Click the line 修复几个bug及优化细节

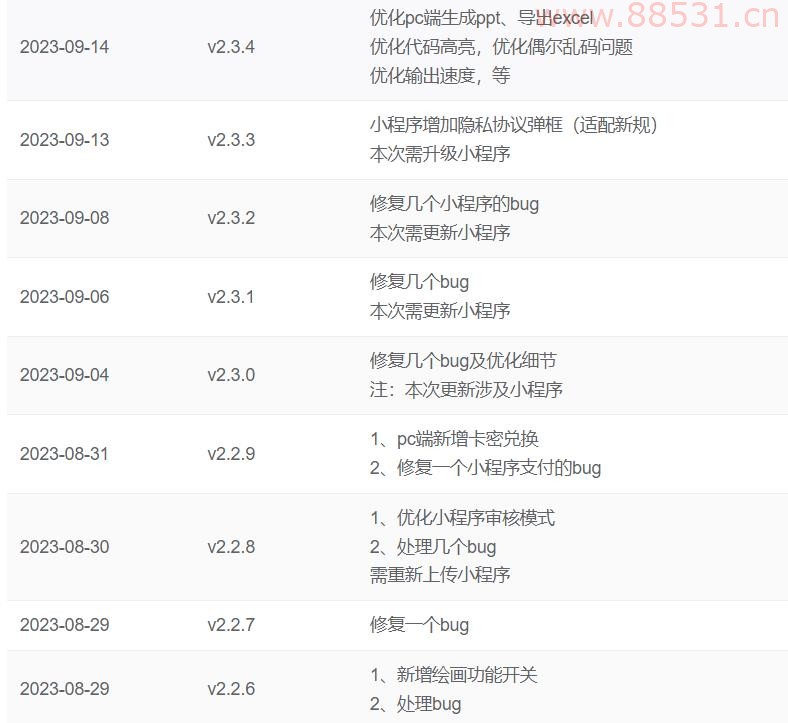pos(463,360)
